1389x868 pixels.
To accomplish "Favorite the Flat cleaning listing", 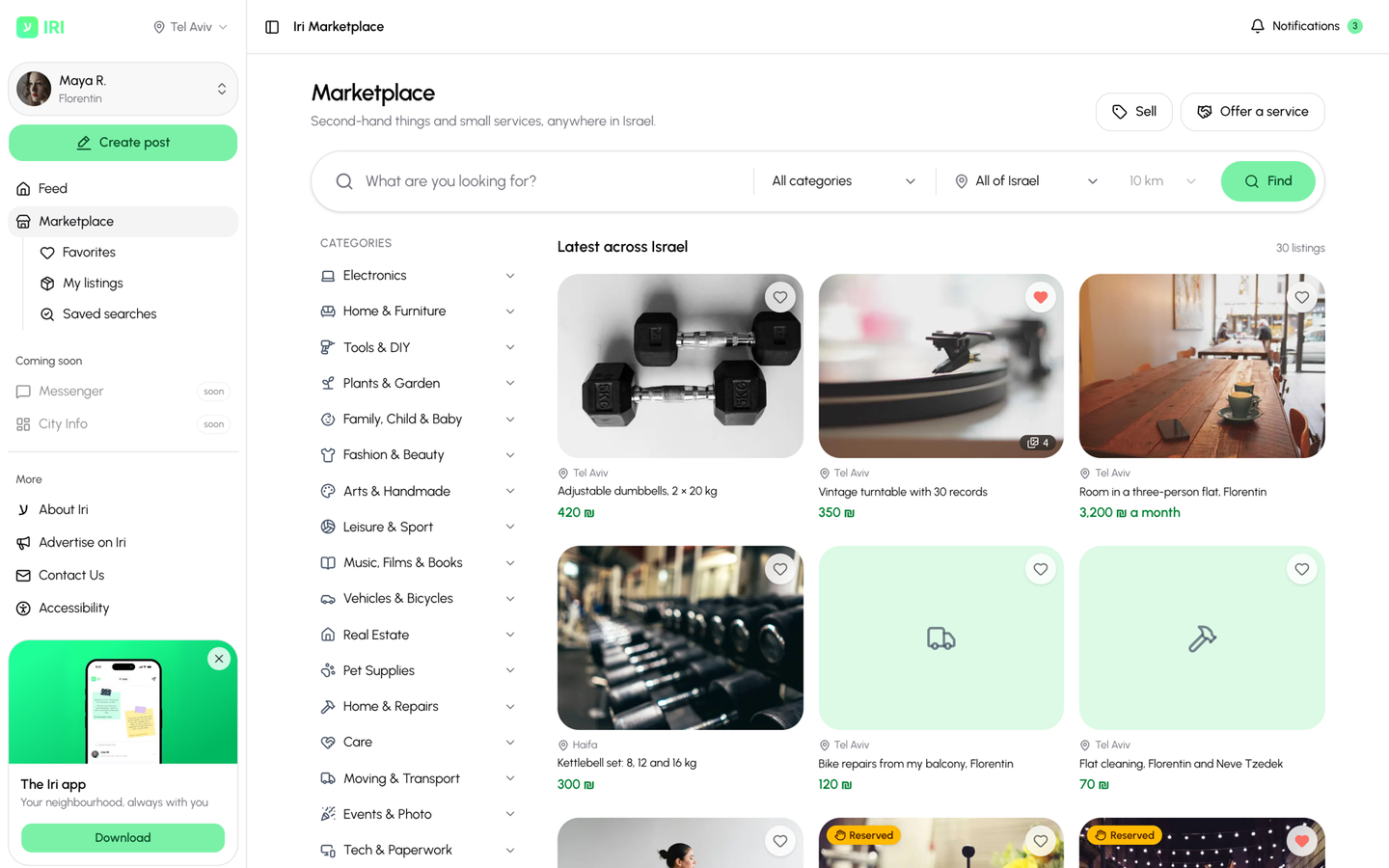I will [1301, 570].
